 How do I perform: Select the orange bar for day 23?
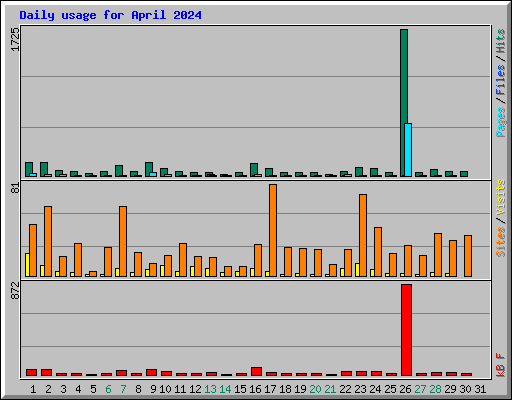[363, 235]
